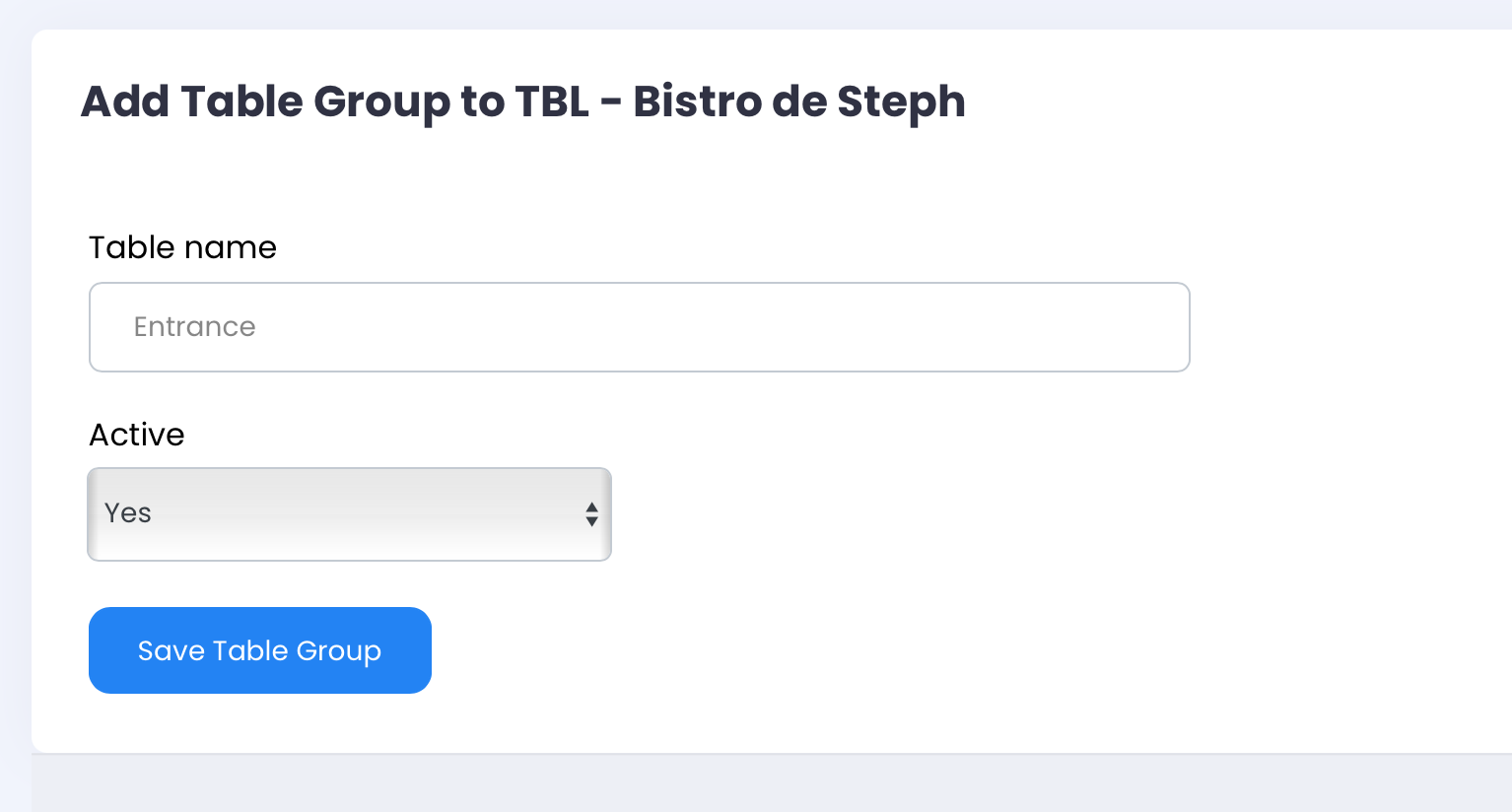The width and height of the screenshot is (1512, 812).
Task: Click the Table name input field
Action: pyautogui.click(x=639, y=327)
